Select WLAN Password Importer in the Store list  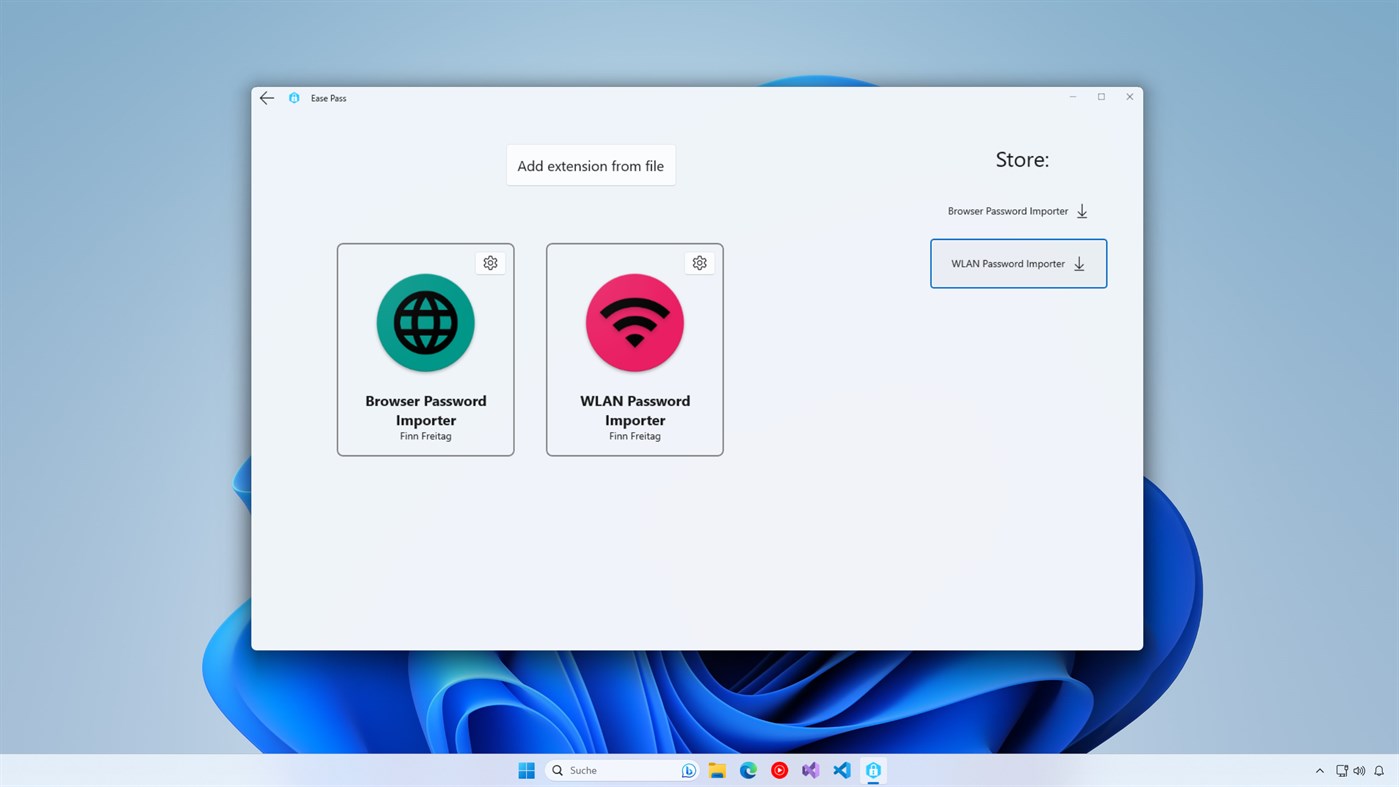1007,263
